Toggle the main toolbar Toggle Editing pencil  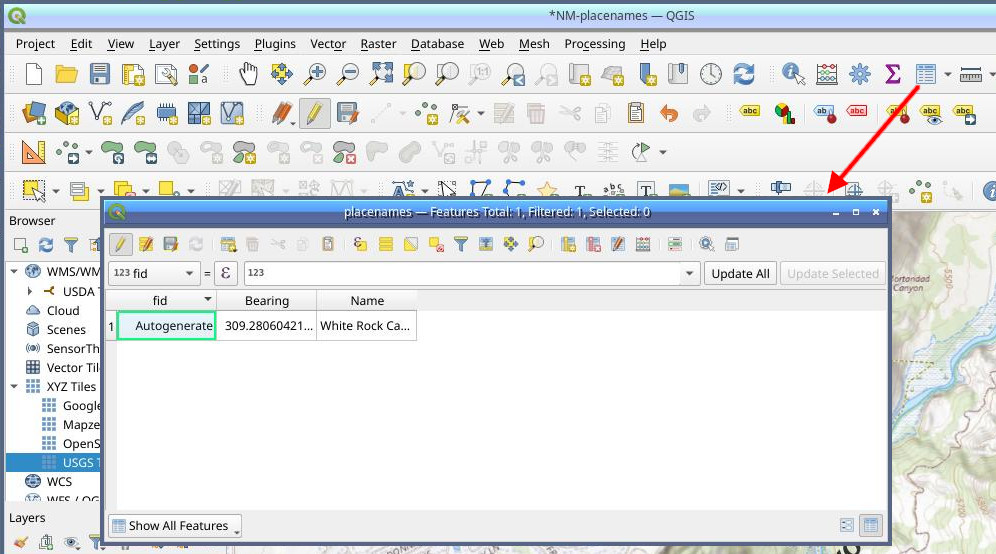[x=314, y=113]
